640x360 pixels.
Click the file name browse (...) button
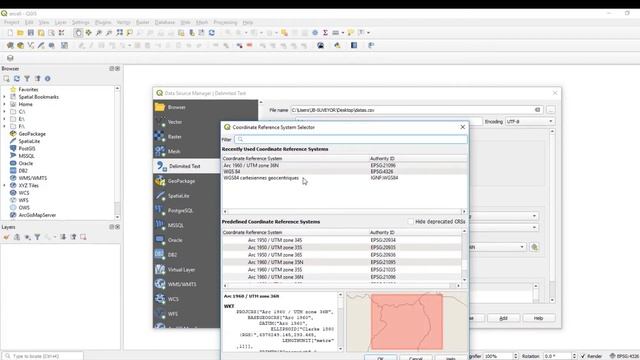550,110
